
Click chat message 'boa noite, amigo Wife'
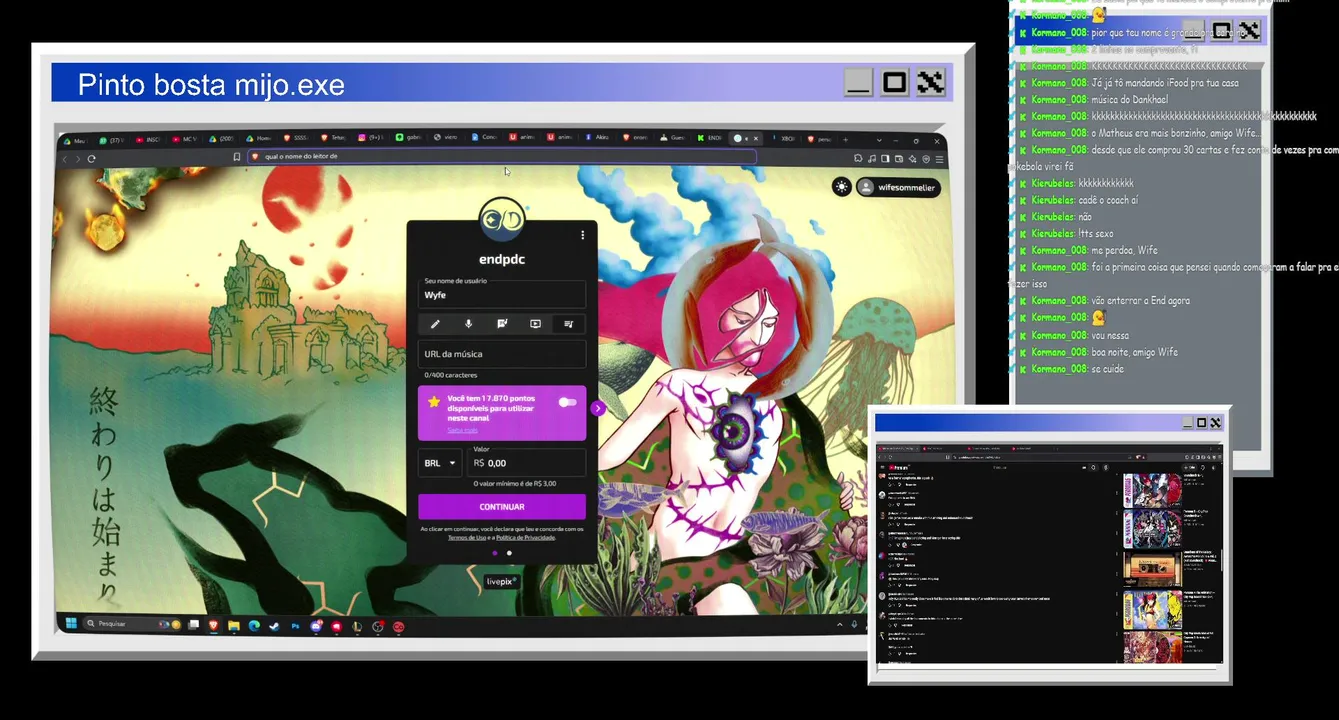coord(1135,352)
